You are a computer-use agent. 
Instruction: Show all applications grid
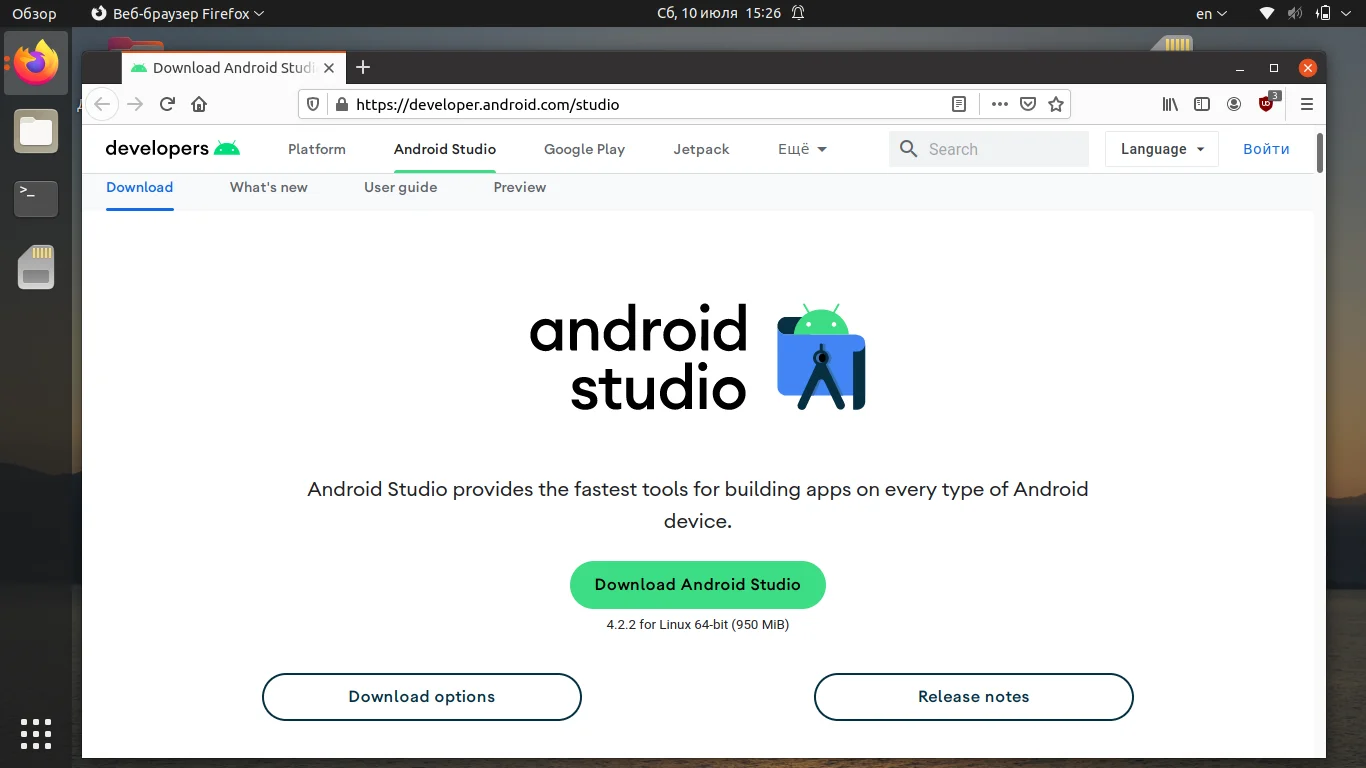coord(36,734)
